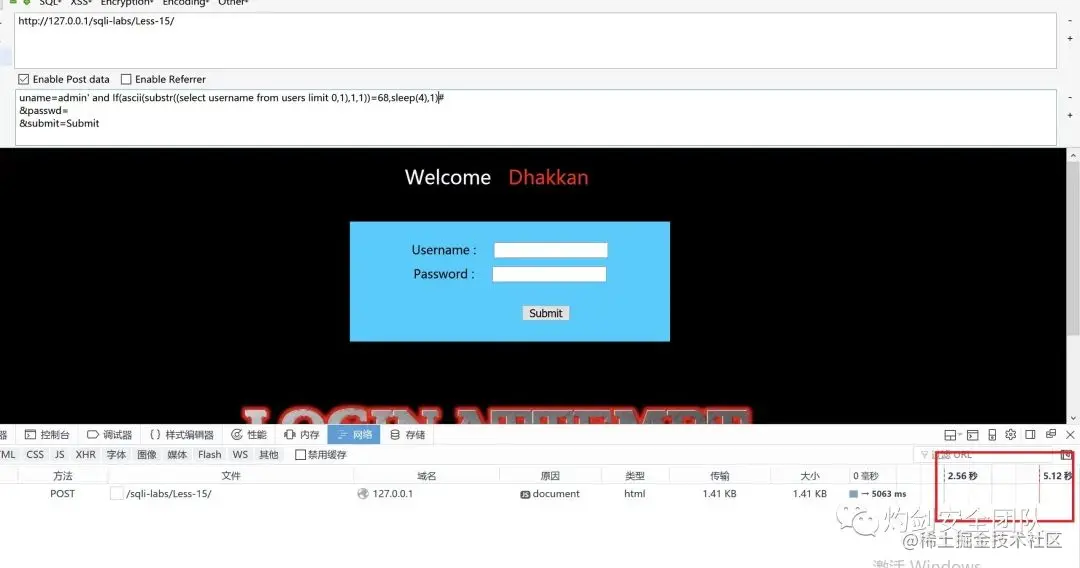Click plus button beside URL field

pyautogui.click(x=1070, y=39)
